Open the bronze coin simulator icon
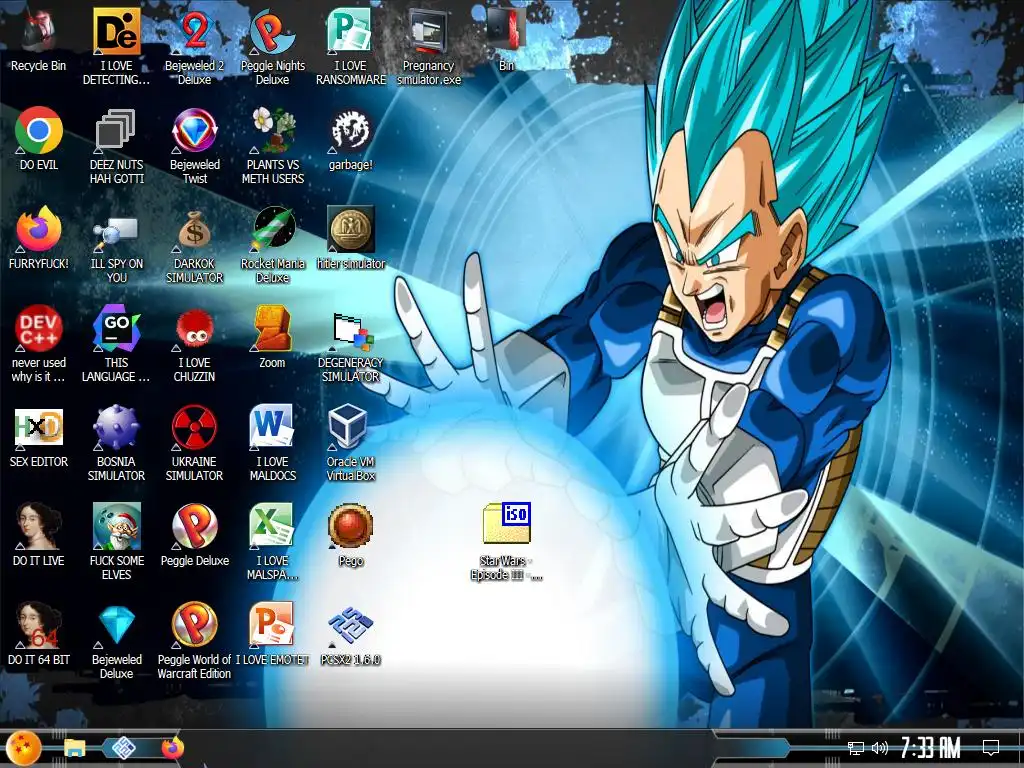The width and height of the screenshot is (1024, 768). pos(351,229)
